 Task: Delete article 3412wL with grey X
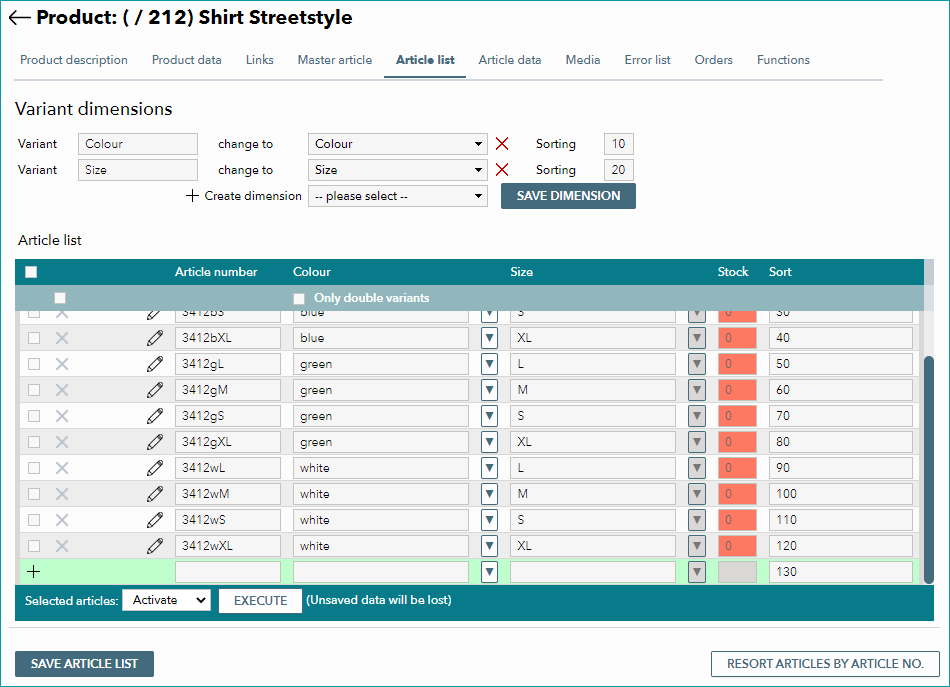(62, 468)
